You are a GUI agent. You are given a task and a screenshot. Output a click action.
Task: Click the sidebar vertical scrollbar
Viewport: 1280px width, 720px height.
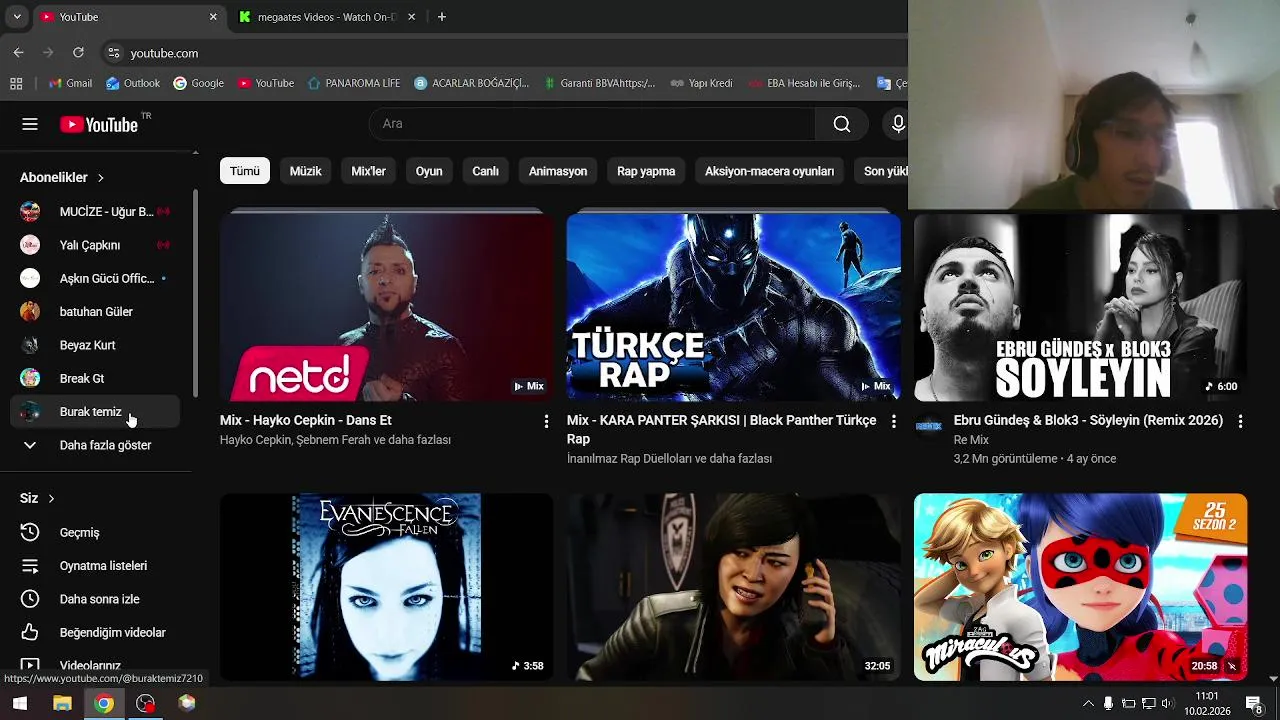coord(196,292)
